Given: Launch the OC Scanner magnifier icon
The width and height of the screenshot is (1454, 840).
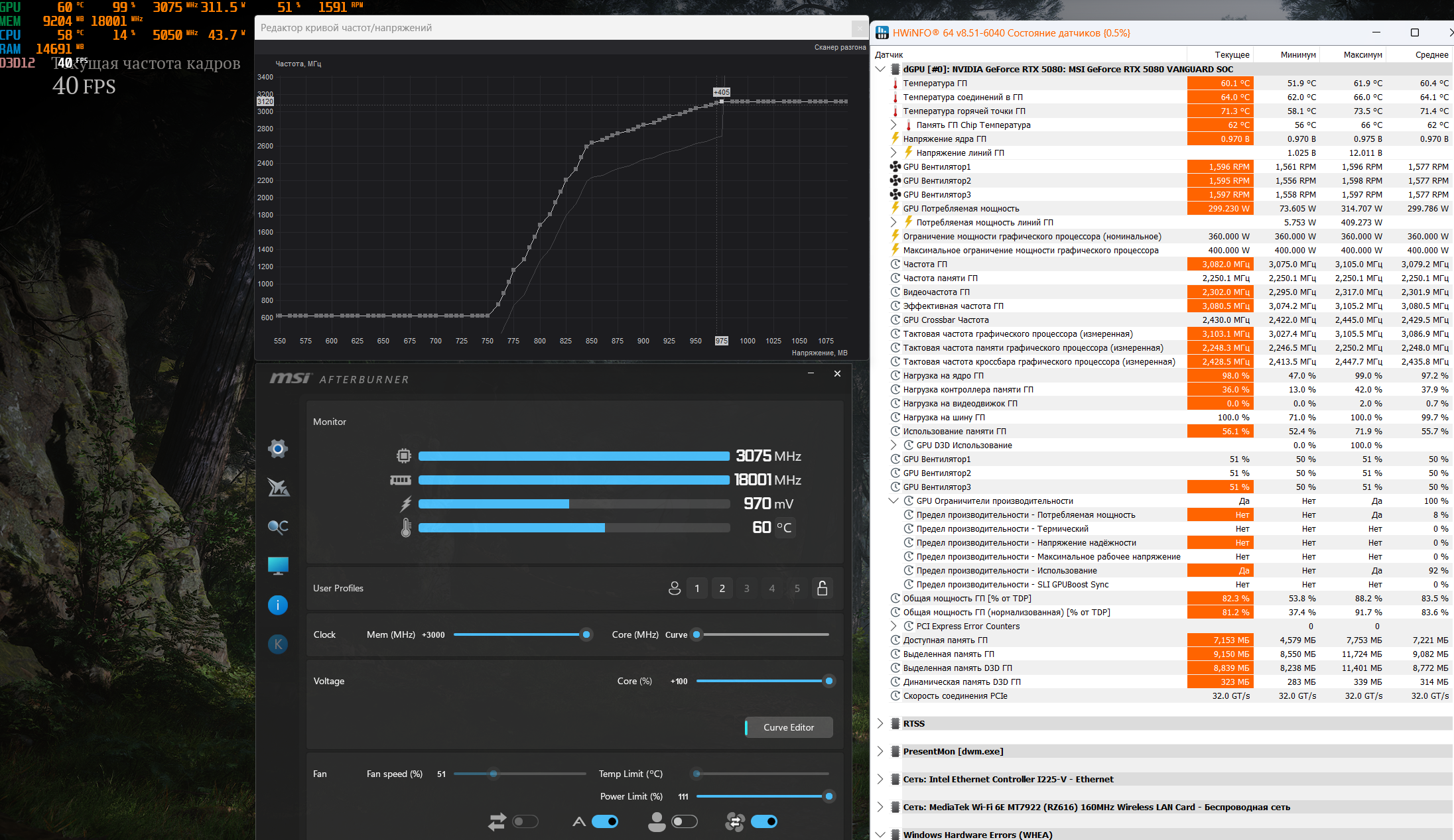Looking at the screenshot, I should (x=278, y=527).
